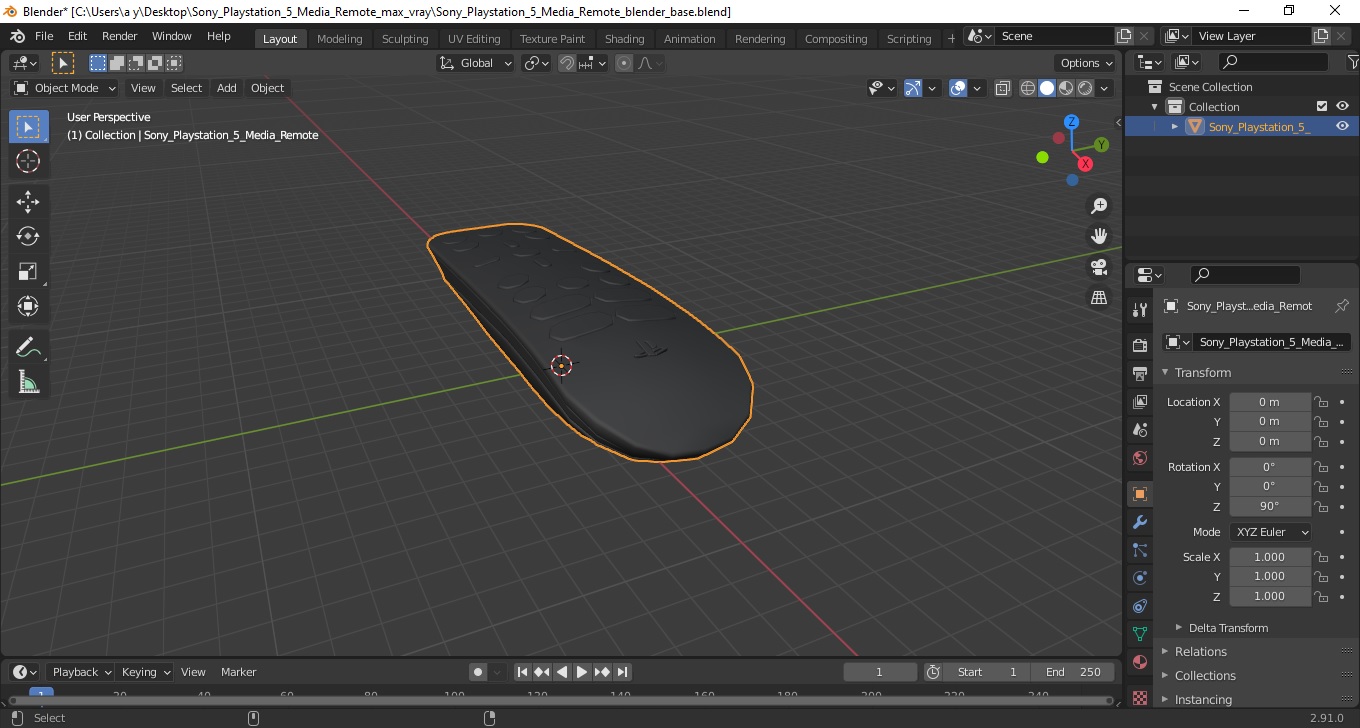Click the pan view hand icon

(x=1099, y=236)
